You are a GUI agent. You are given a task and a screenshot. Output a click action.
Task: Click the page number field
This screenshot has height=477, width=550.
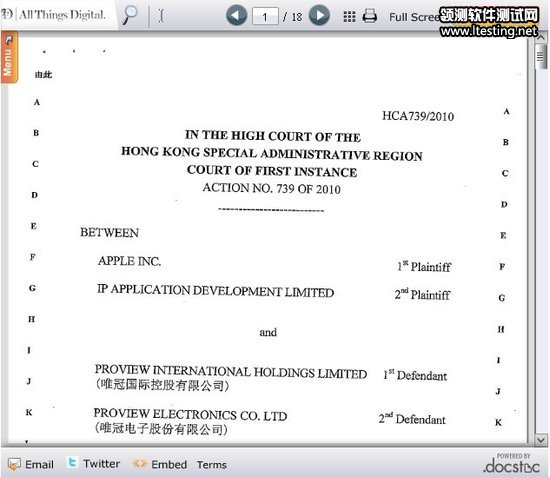tap(265, 16)
